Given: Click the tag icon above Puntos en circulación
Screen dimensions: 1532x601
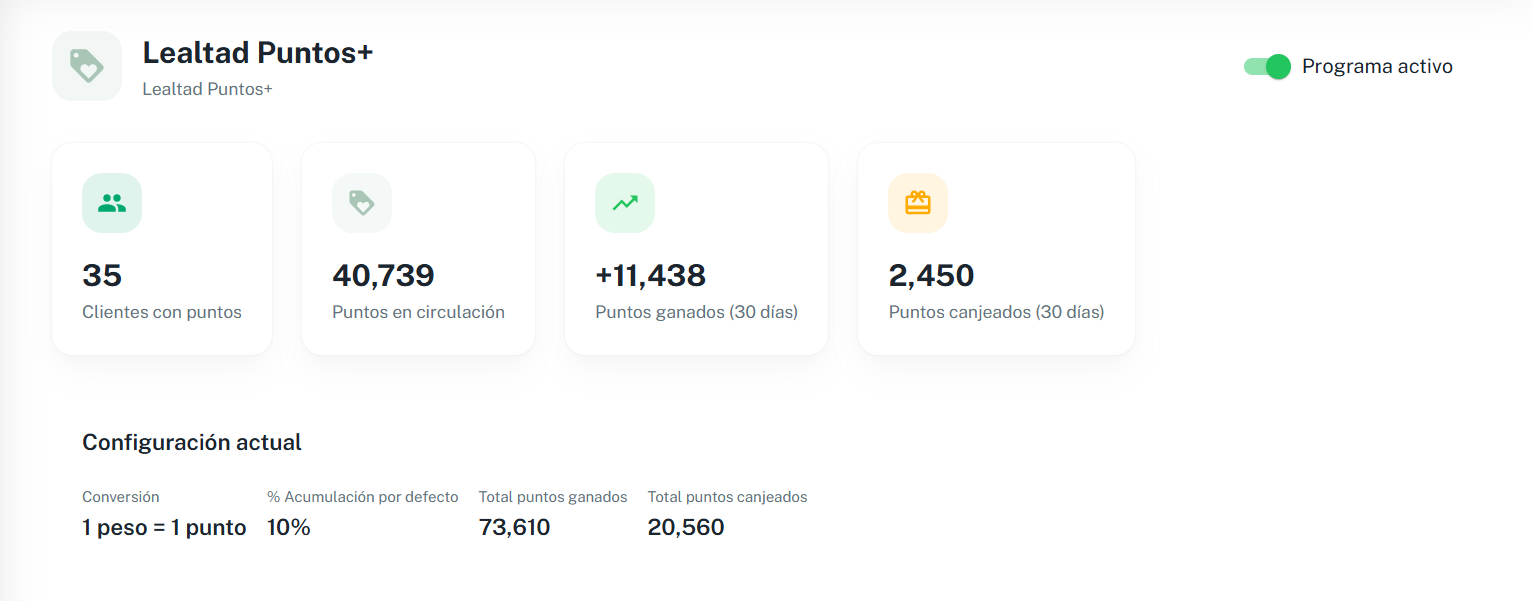Looking at the screenshot, I should coord(361,202).
